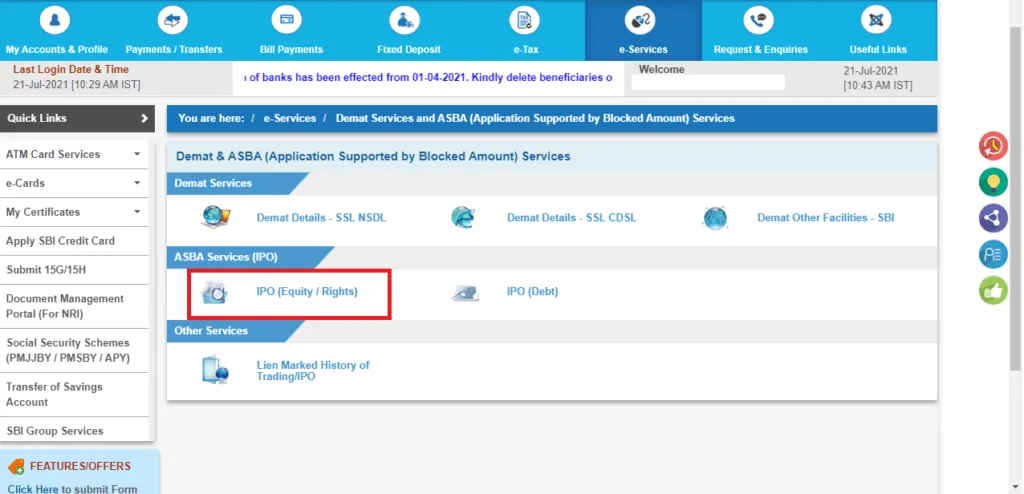
Task: Open Useful Links menu label
Action: tap(878, 50)
